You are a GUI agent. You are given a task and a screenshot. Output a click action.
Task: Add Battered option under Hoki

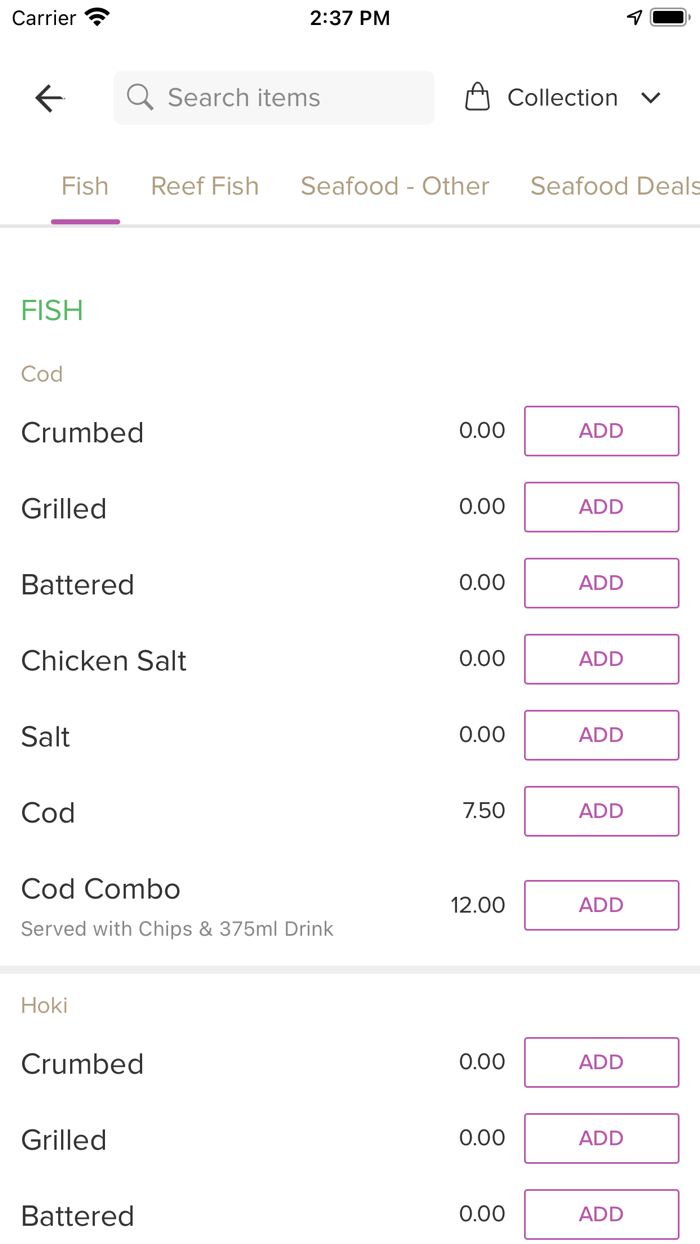[x=601, y=1214]
